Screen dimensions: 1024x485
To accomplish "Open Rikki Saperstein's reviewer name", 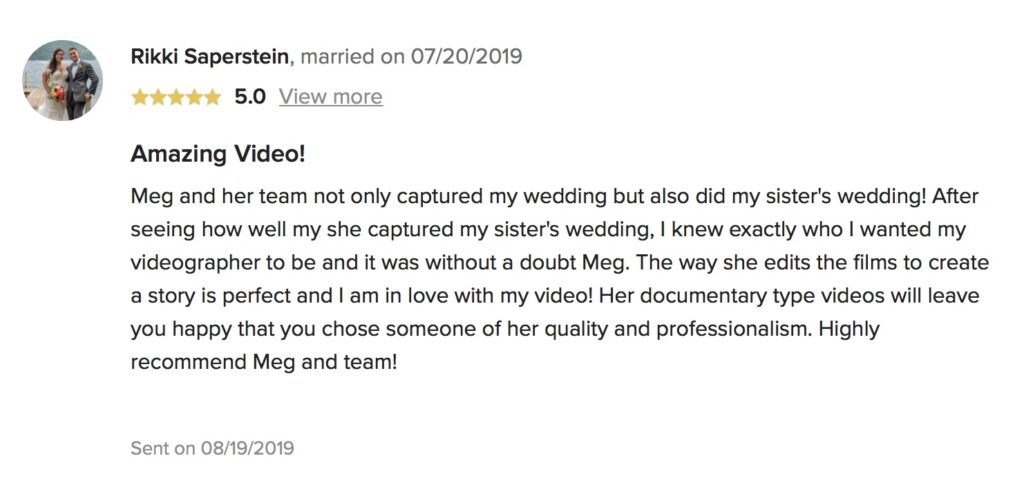I will point(209,56).
